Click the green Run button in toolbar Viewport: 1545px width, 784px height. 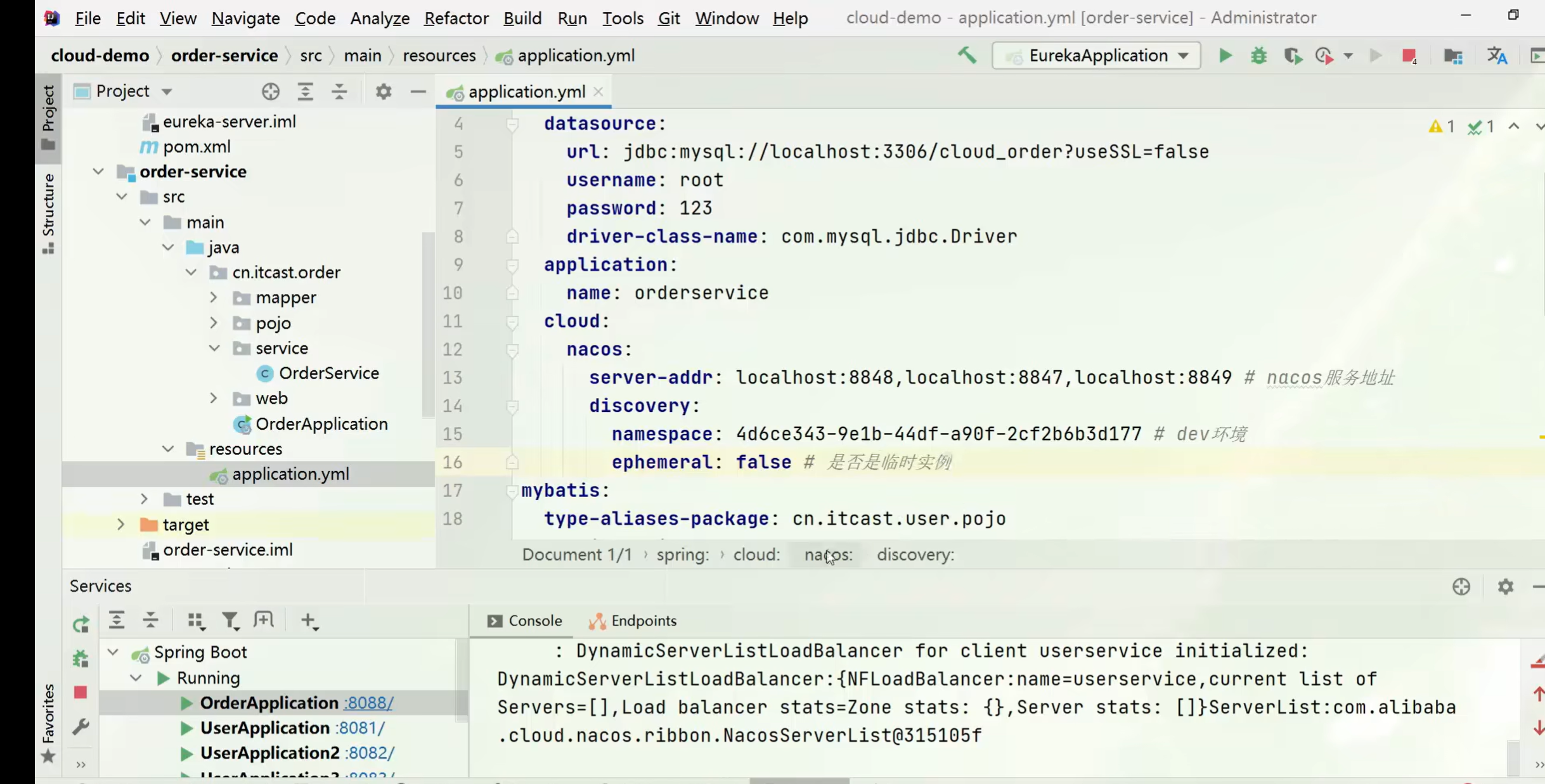click(1225, 56)
